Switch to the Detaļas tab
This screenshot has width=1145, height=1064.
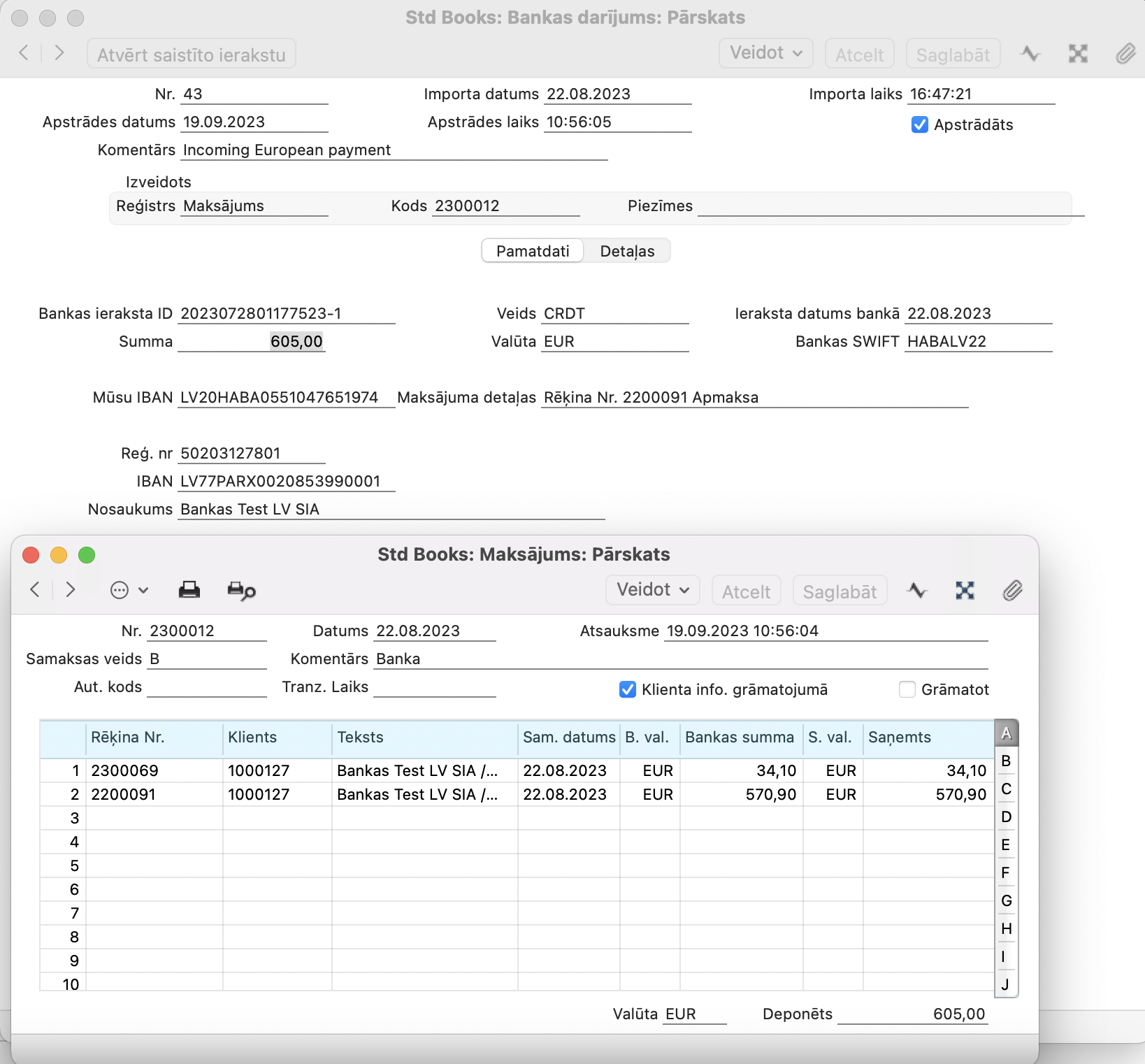tap(627, 251)
